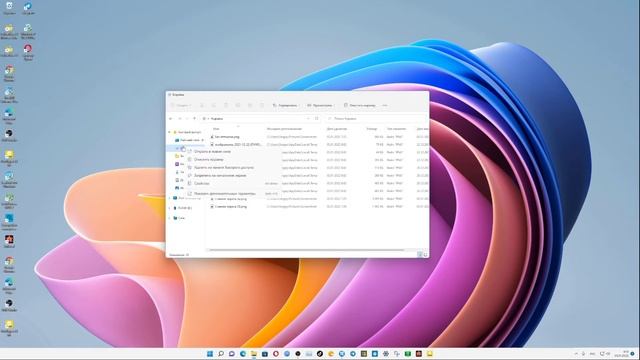The width and height of the screenshot is (640, 360).
Task: Click Очистить корзину toolbar button
Action: tap(360, 105)
